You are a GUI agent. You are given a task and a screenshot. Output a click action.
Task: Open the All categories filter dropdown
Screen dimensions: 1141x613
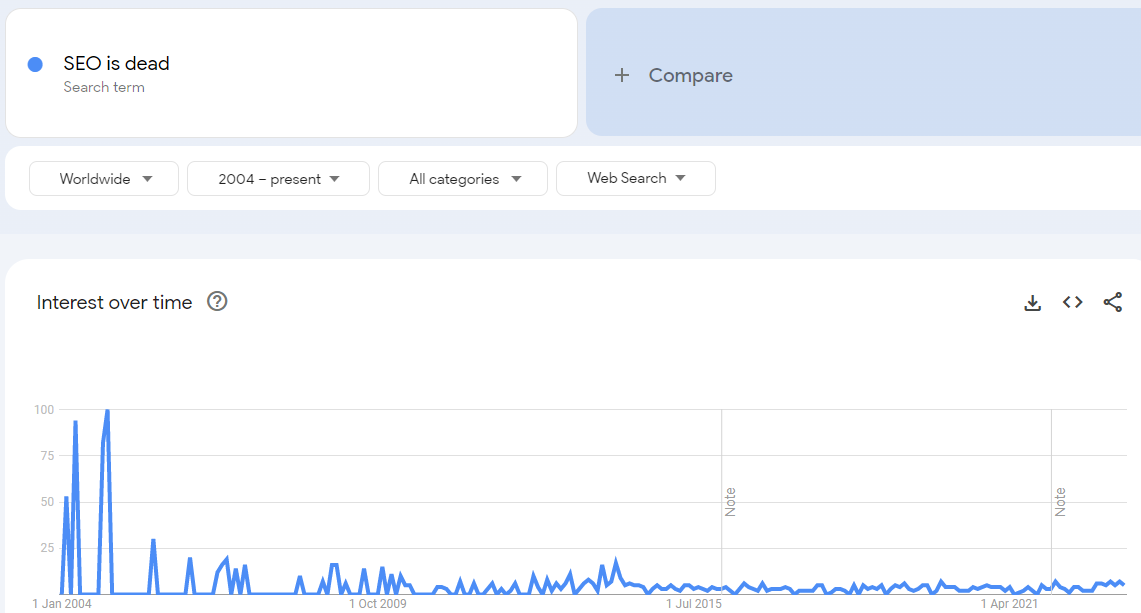coord(462,178)
